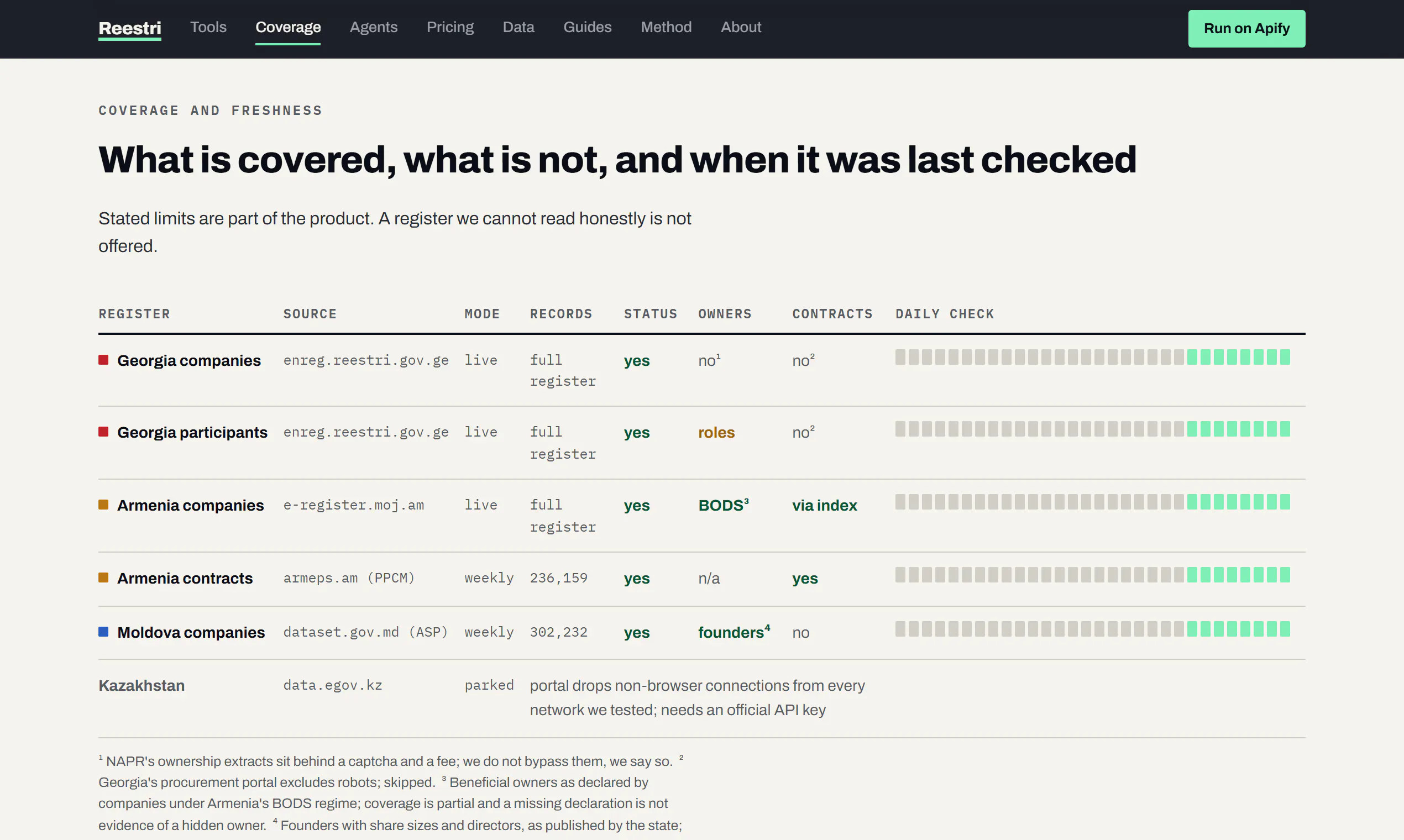Open the Data nav link
Viewport: 1404px width, 840px height.
click(518, 27)
